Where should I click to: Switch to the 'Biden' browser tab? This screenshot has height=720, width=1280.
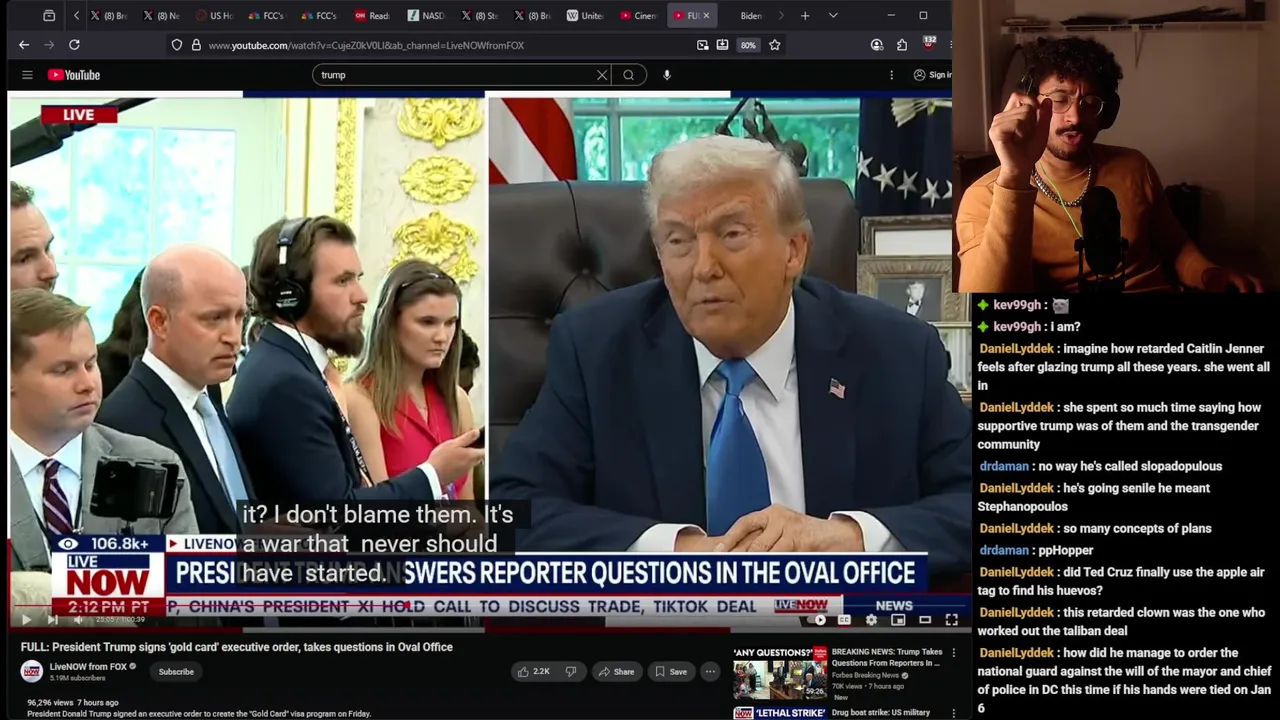click(750, 16)
